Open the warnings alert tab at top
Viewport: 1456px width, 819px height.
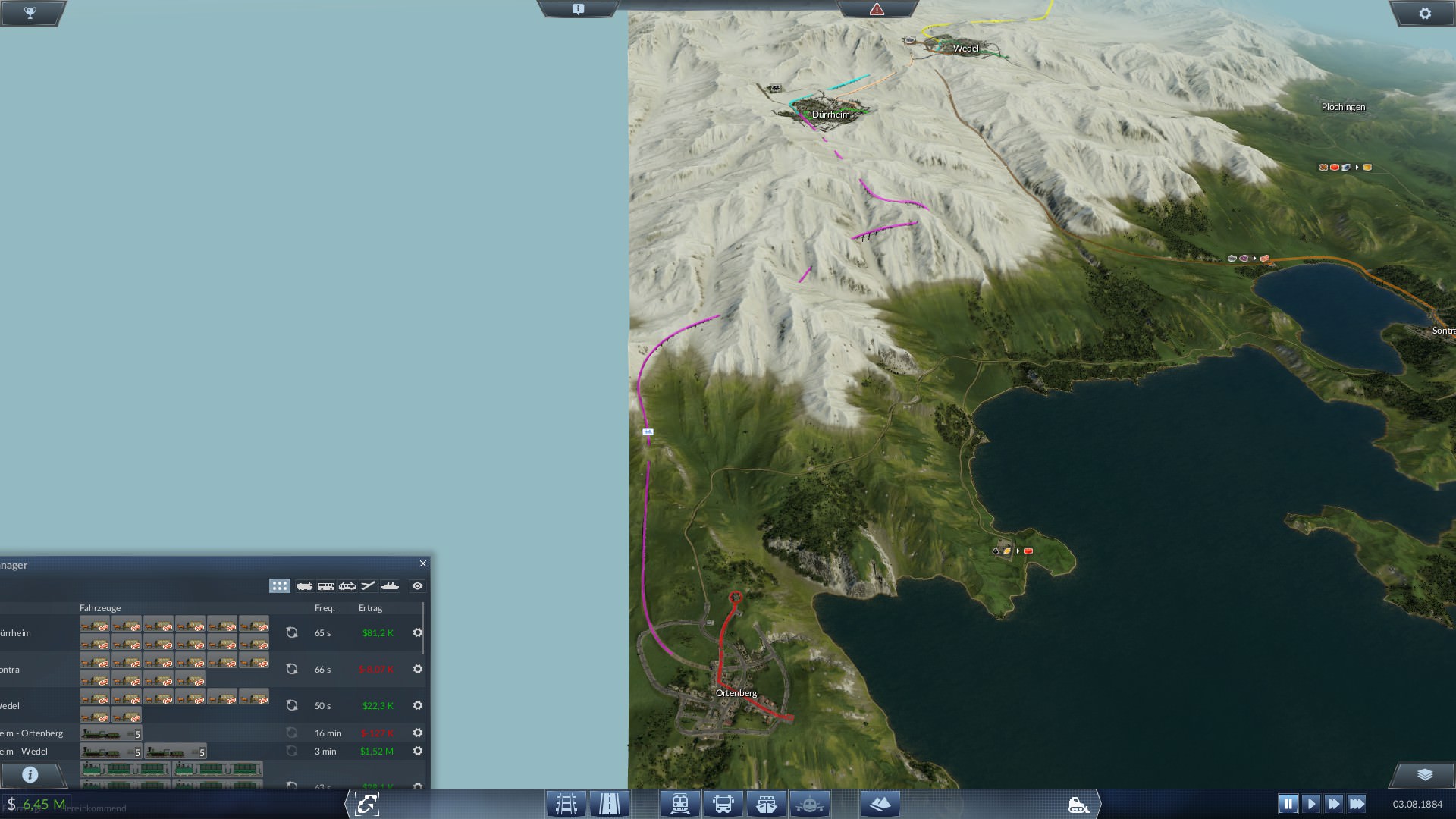click(x=877, y=9)
